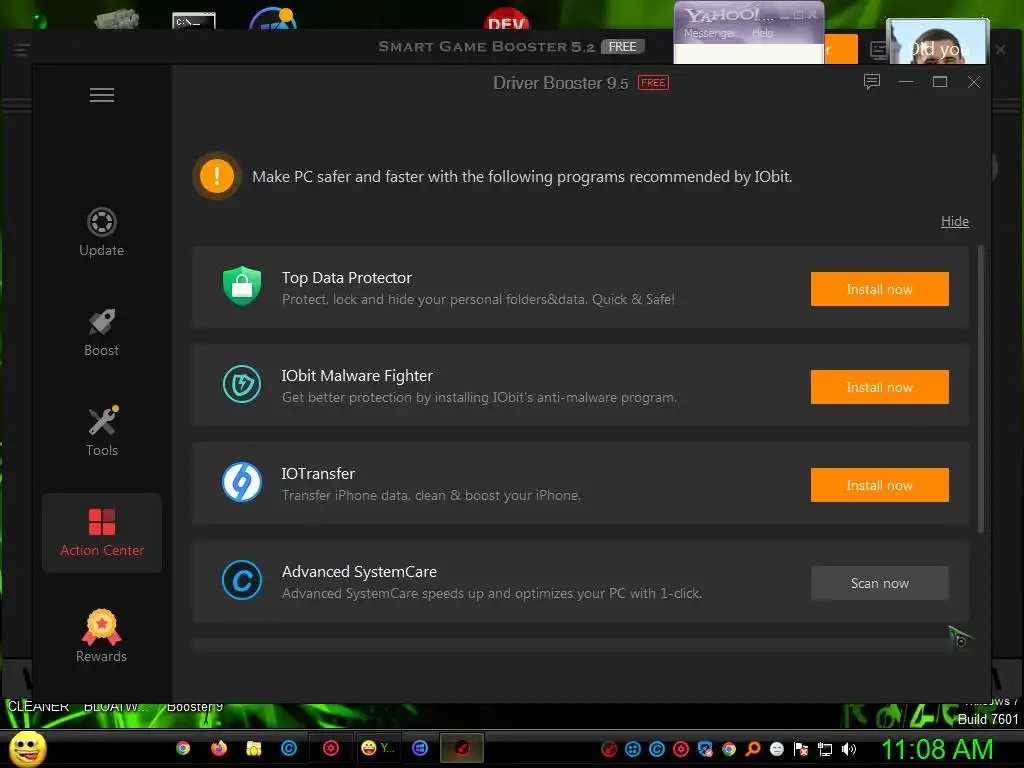This screenshot has width=1024, height=768.
Task: Open Help menu in Yahoo window
Action: 762,33
